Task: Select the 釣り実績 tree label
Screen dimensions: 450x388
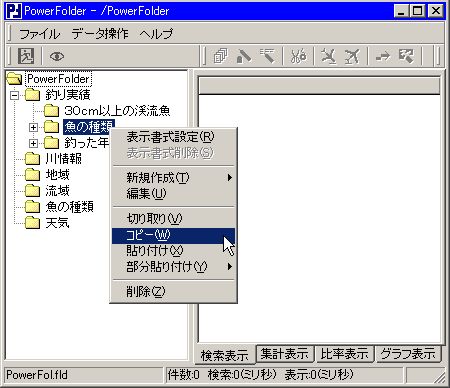Action: coord(68,95)
